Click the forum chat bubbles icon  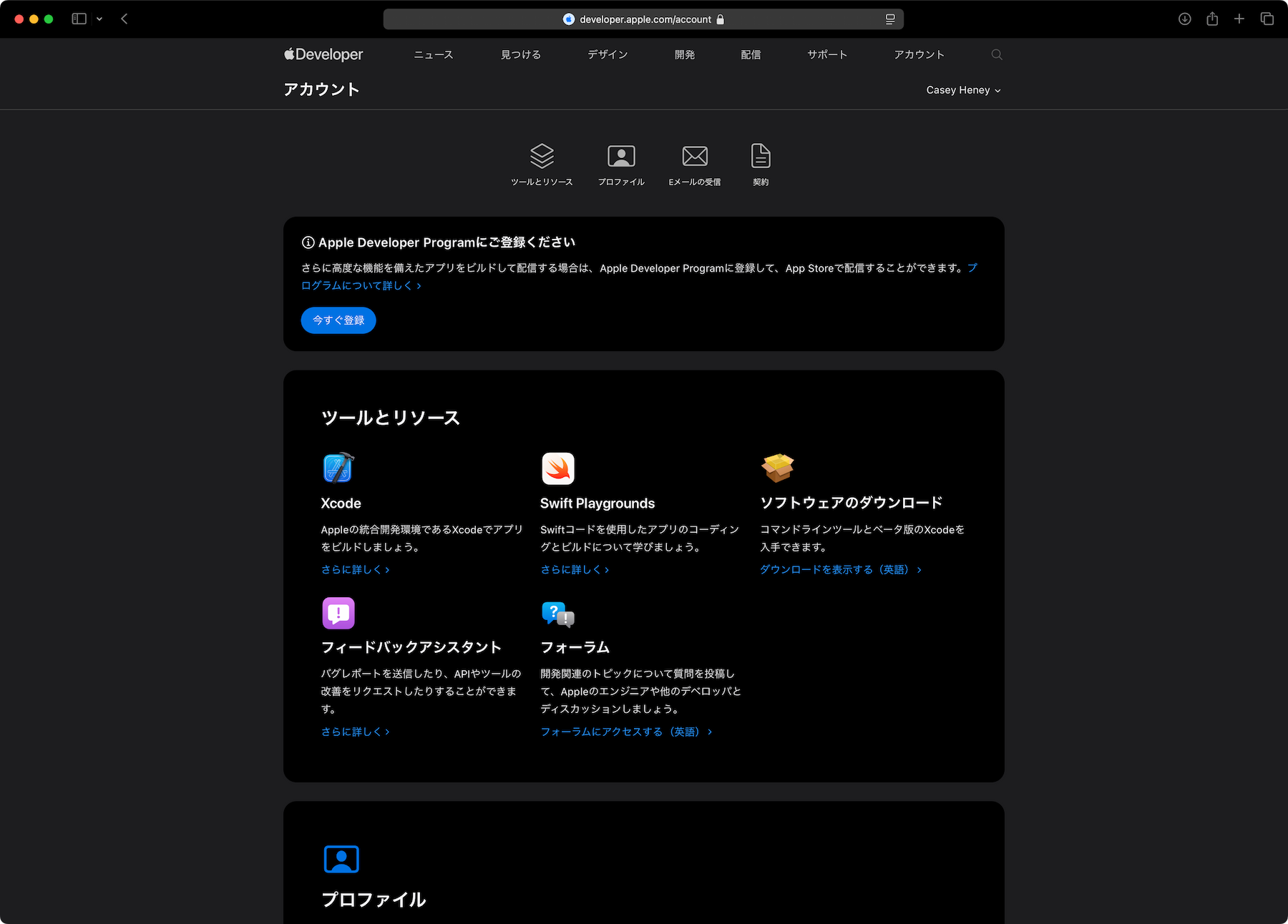pos(558,614)
